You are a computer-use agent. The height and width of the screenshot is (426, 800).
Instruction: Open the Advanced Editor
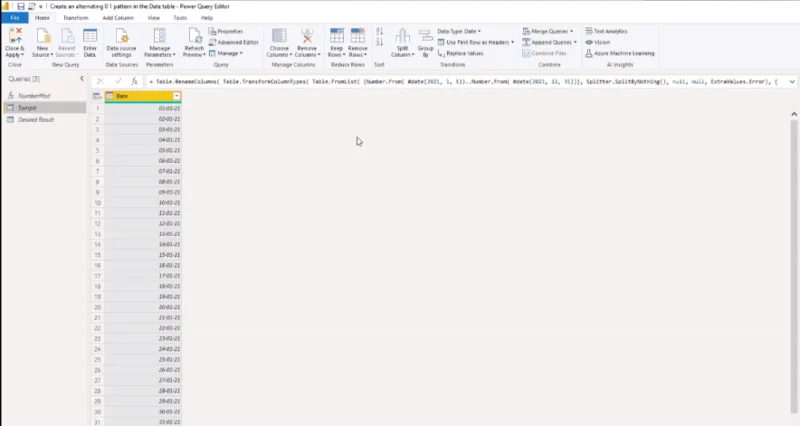pyautogui.click(x=234, y=42)
